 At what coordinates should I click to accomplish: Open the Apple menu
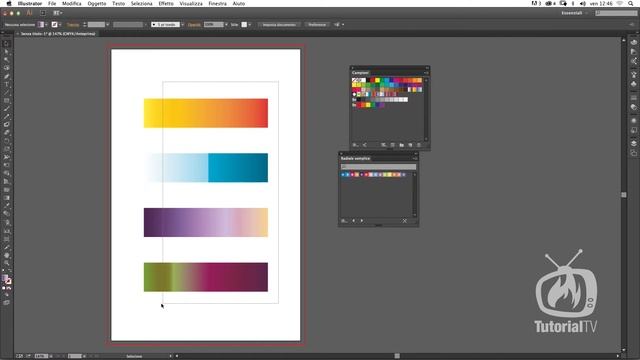coord(9,3)
